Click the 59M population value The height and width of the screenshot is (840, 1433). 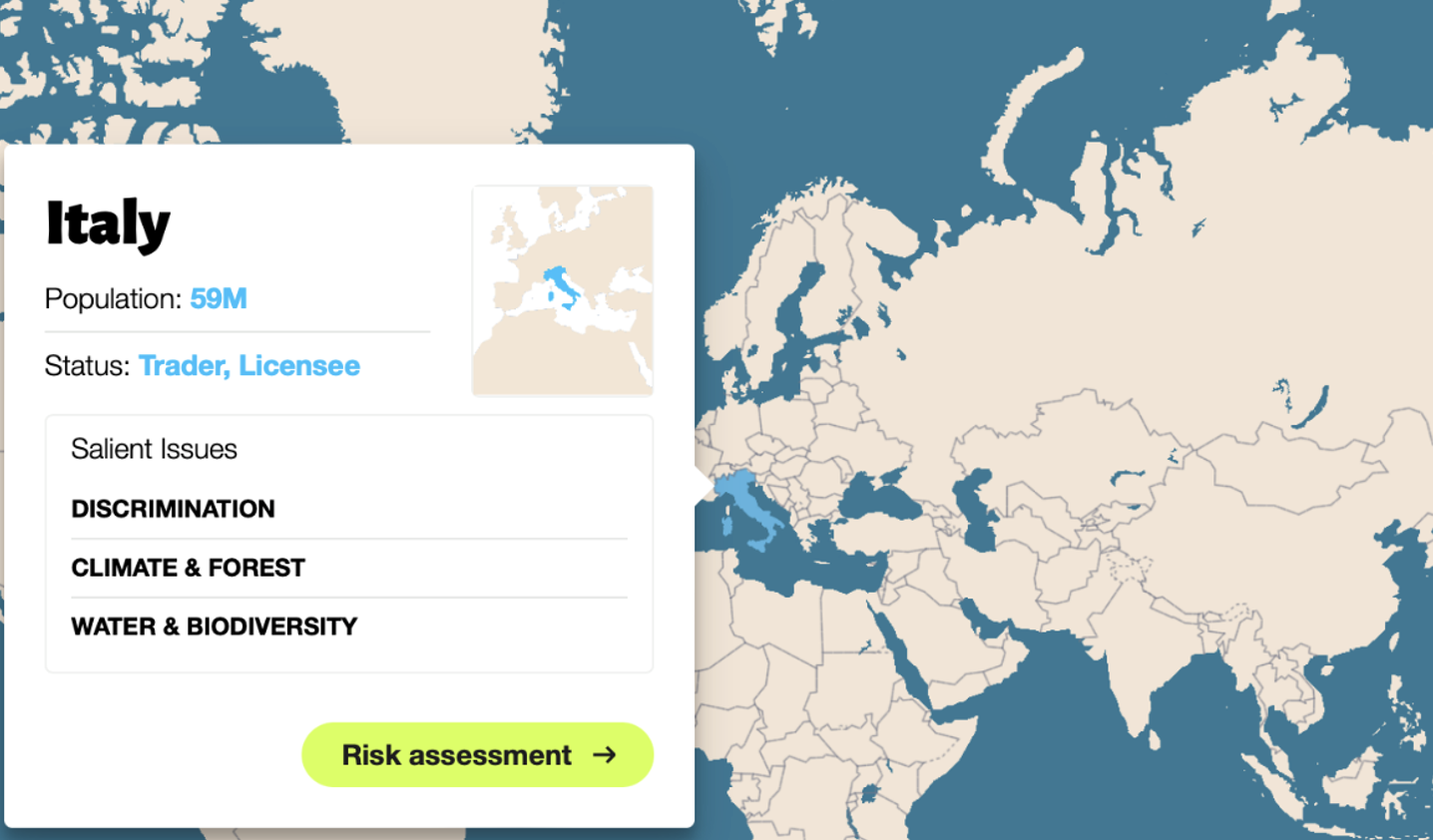click(x=218, y=299)
